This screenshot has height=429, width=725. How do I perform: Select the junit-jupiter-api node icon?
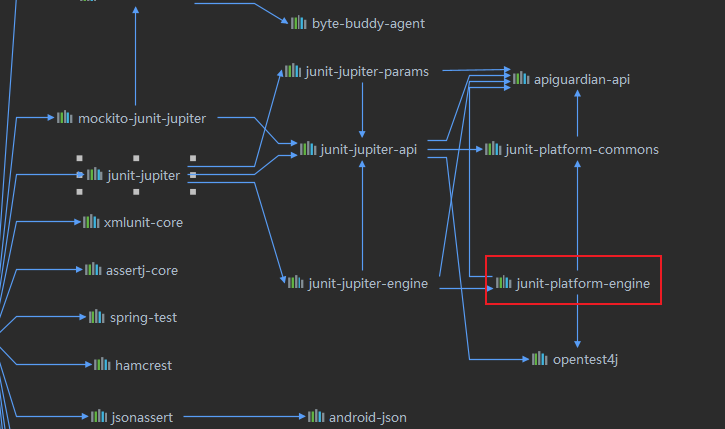click(307, 149)
